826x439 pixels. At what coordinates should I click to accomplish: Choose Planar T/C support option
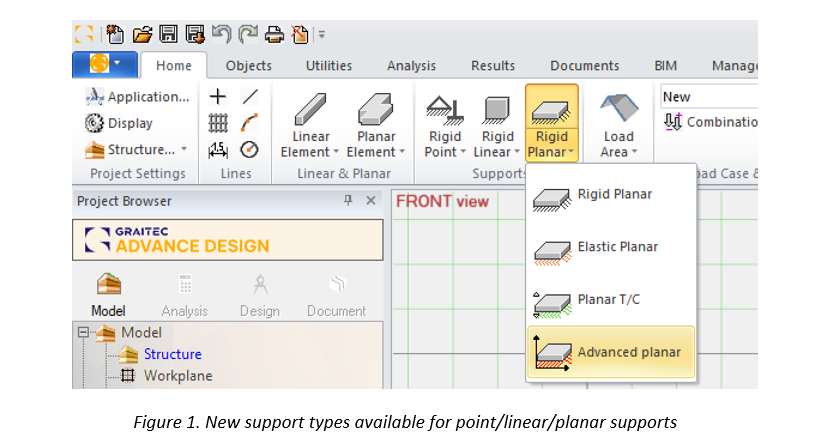610,299
